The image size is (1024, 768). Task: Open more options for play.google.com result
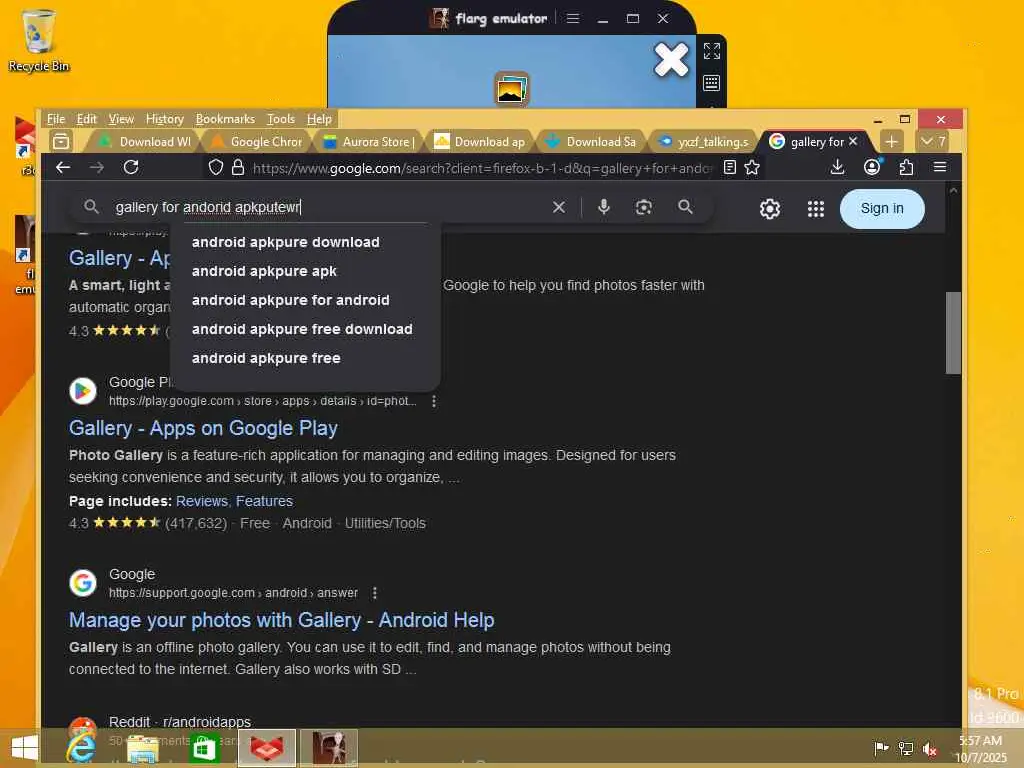pos(434,401)
